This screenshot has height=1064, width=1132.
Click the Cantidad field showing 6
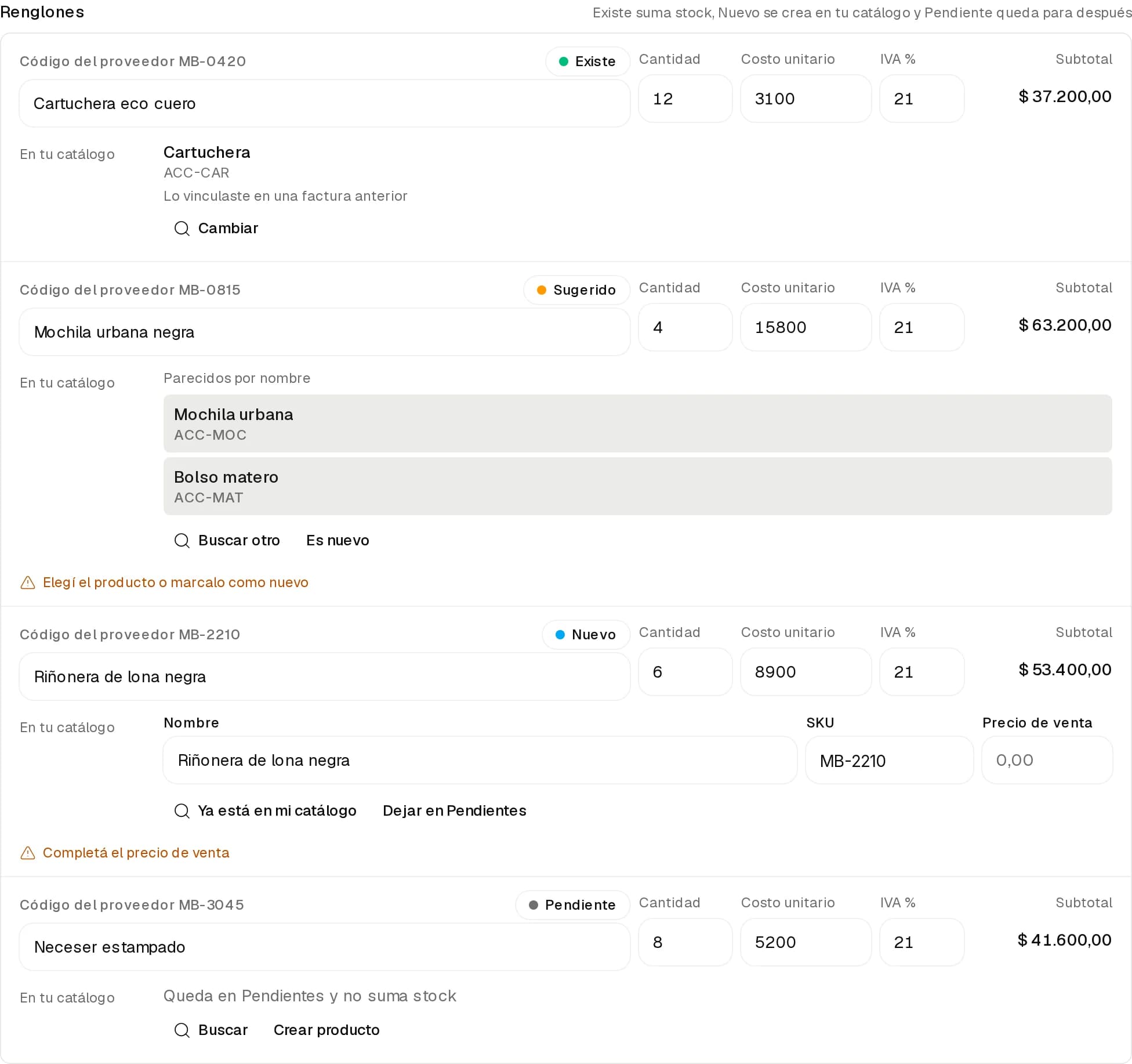tap(685, 672)
